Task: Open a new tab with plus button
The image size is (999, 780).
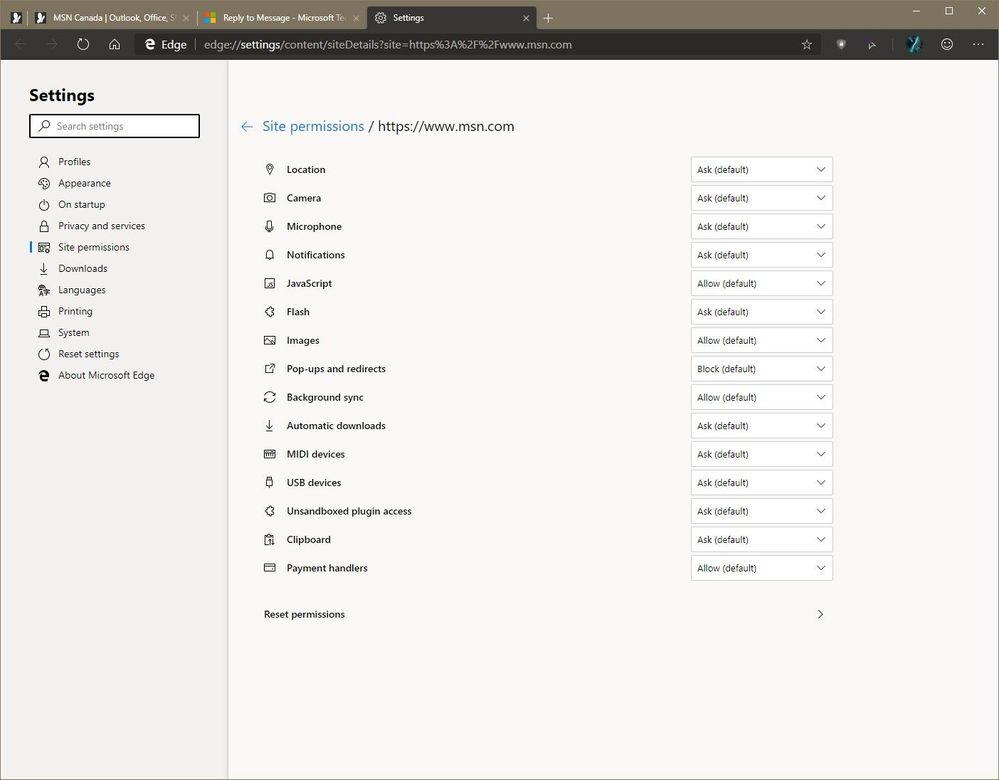Action: [548, 18]
